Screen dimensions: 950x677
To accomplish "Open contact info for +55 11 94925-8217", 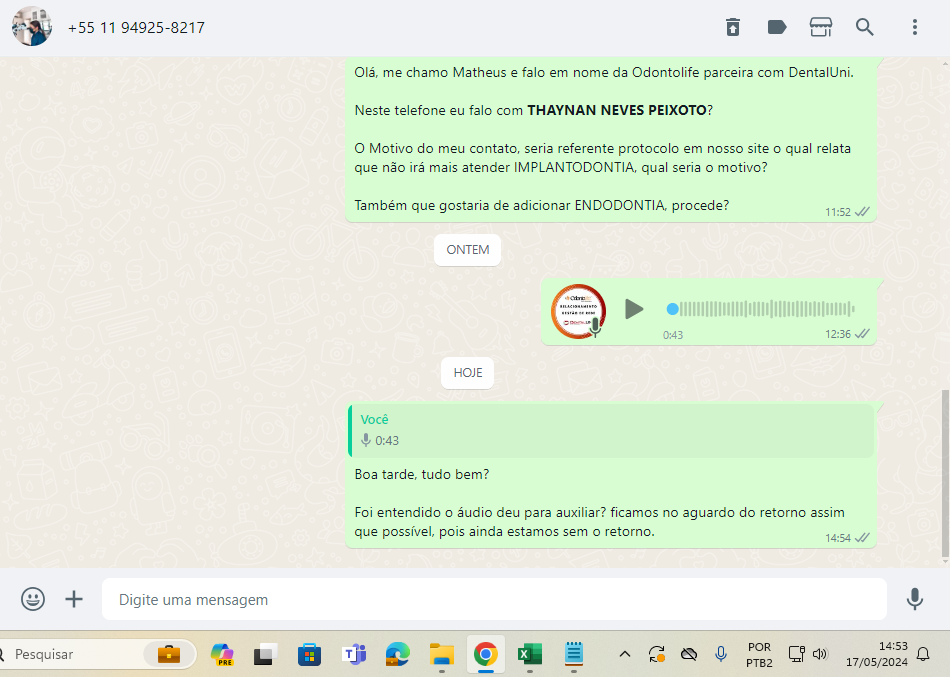I will [136, 28].
